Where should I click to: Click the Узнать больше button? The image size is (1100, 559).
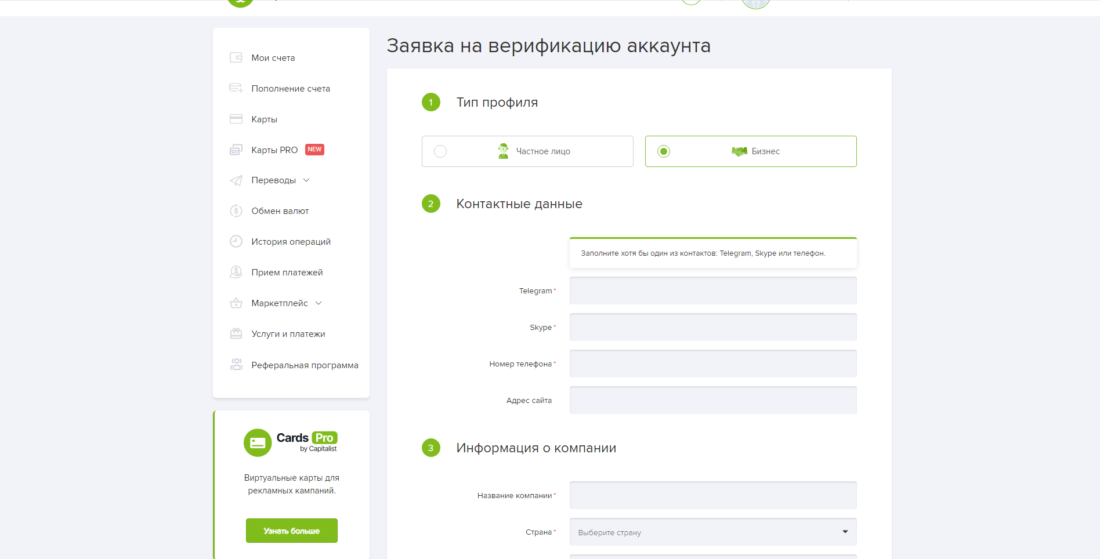pos(291,530)
